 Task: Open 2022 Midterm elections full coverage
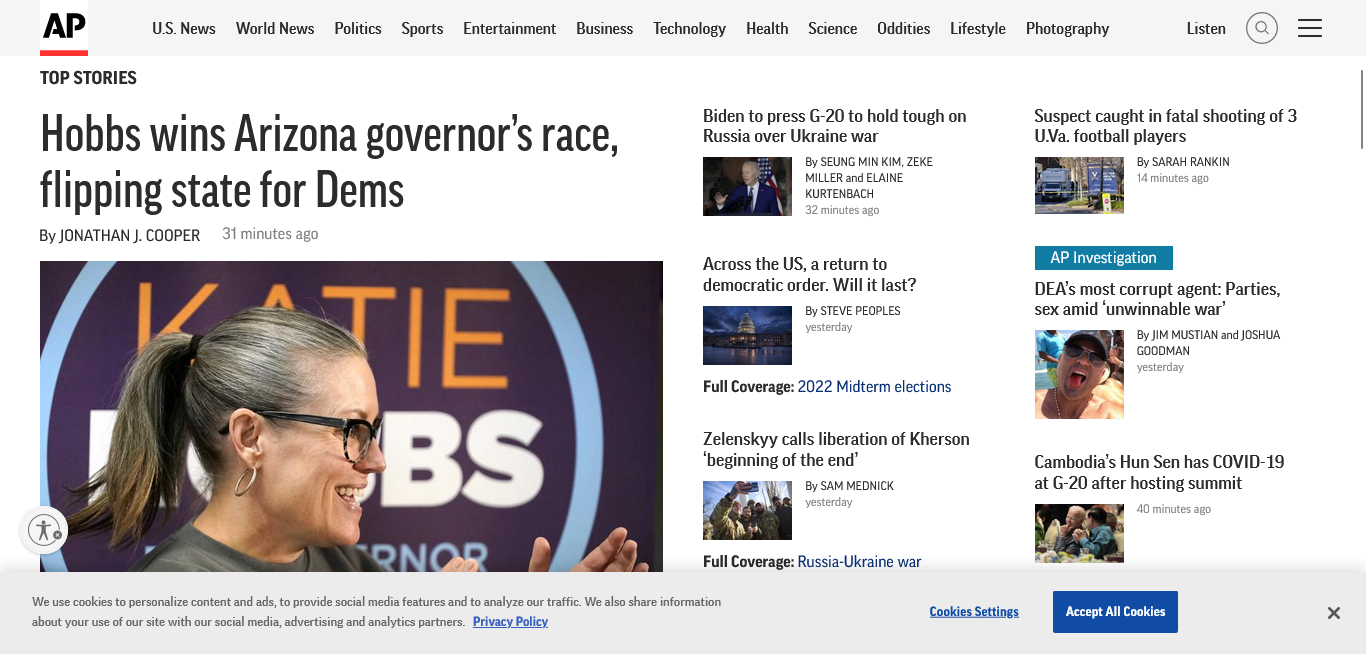click(x=874, y=387)
